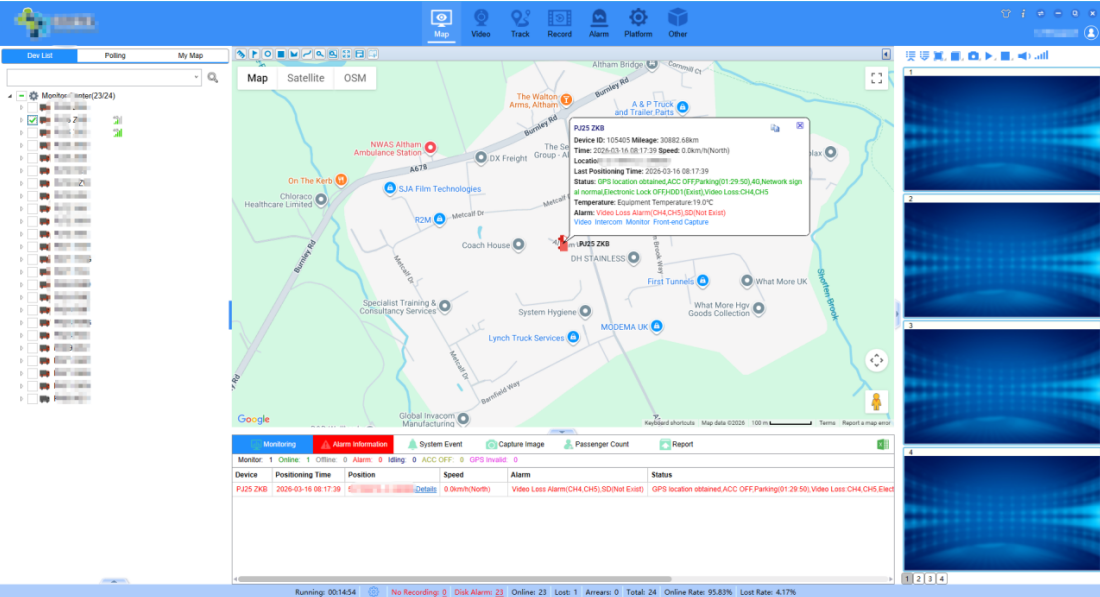Switch to OSM map view
The image size is (1100, 597).
(x=355, y=78)
